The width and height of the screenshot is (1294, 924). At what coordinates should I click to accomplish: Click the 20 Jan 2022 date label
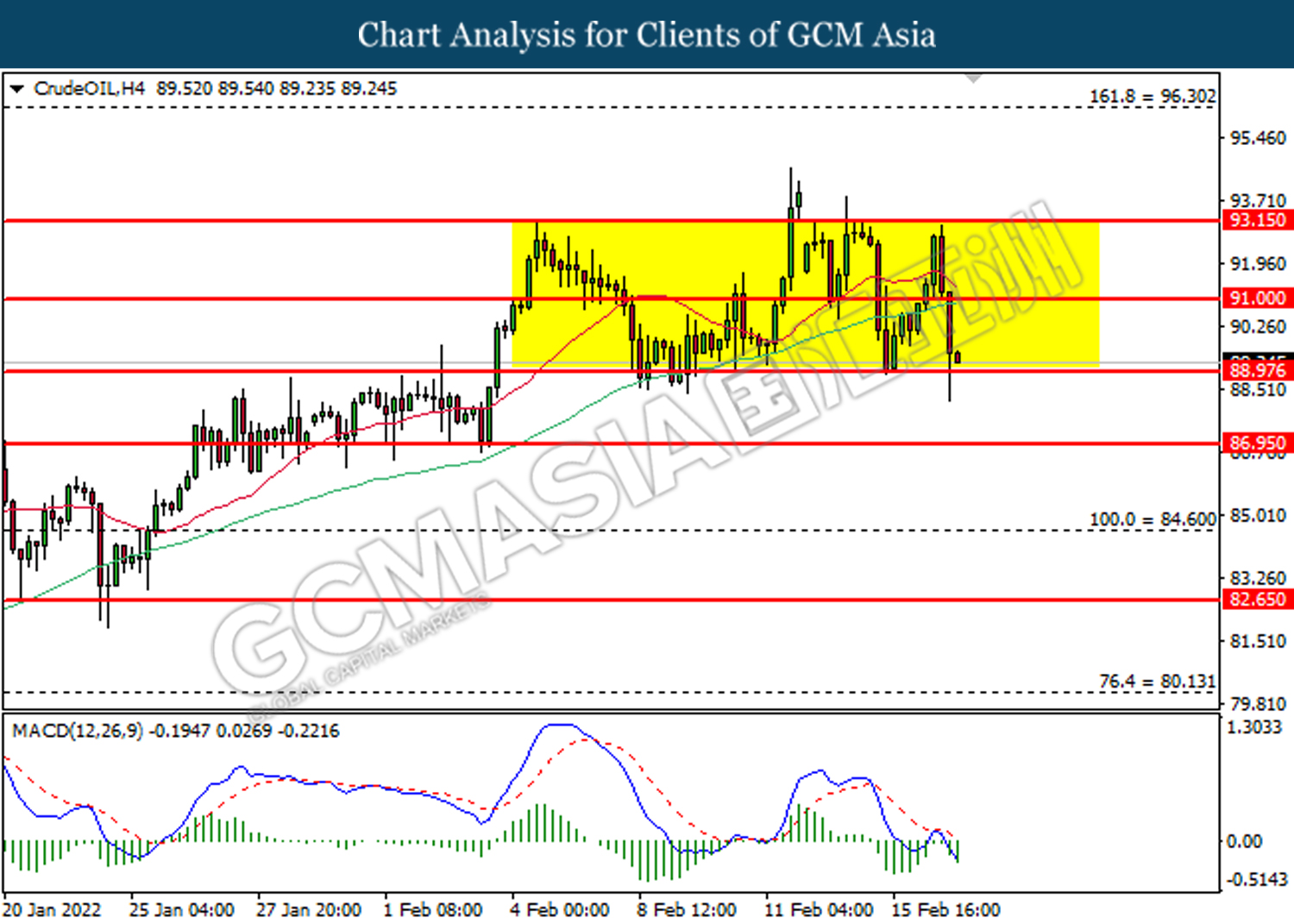(52, 909)
